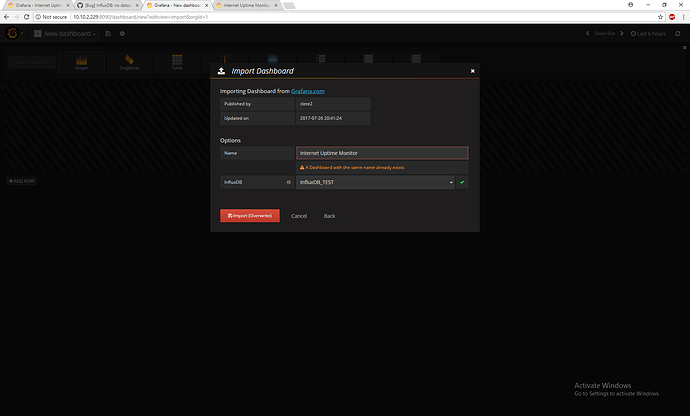
Task: Open Chrome three-dot menu
Action: 683,17
